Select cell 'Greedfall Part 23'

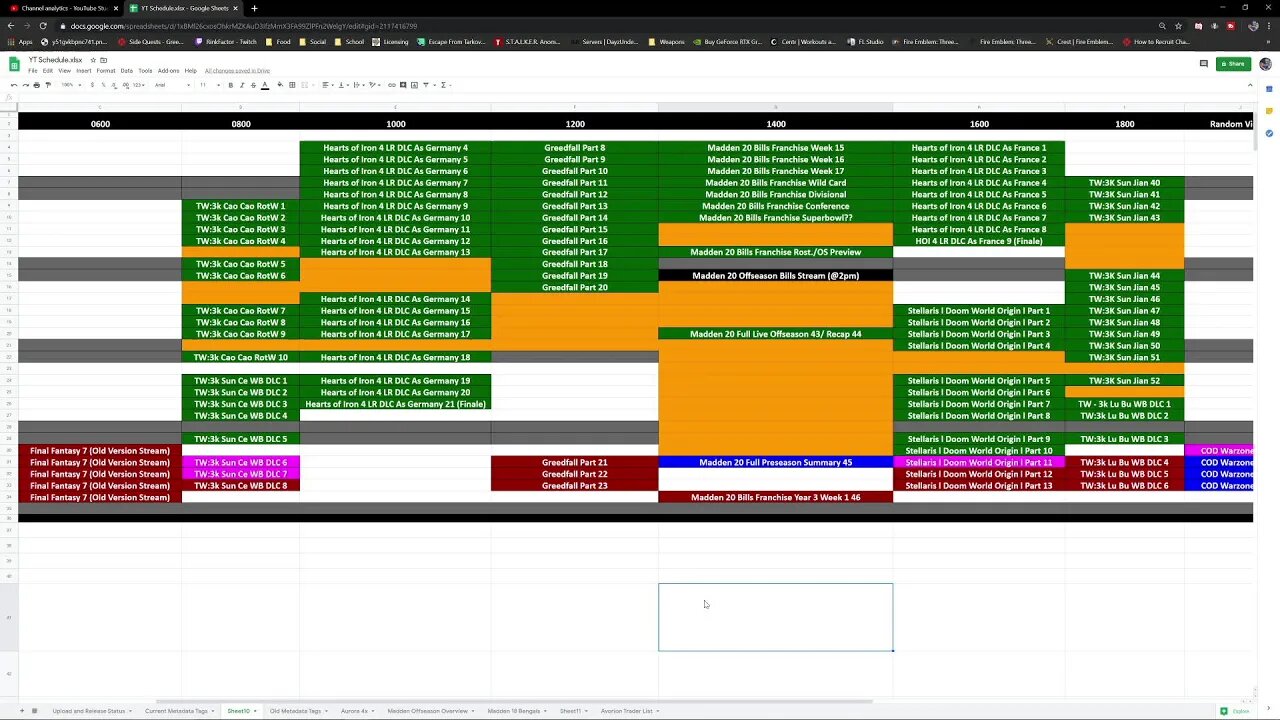click(x=574, y=486)
